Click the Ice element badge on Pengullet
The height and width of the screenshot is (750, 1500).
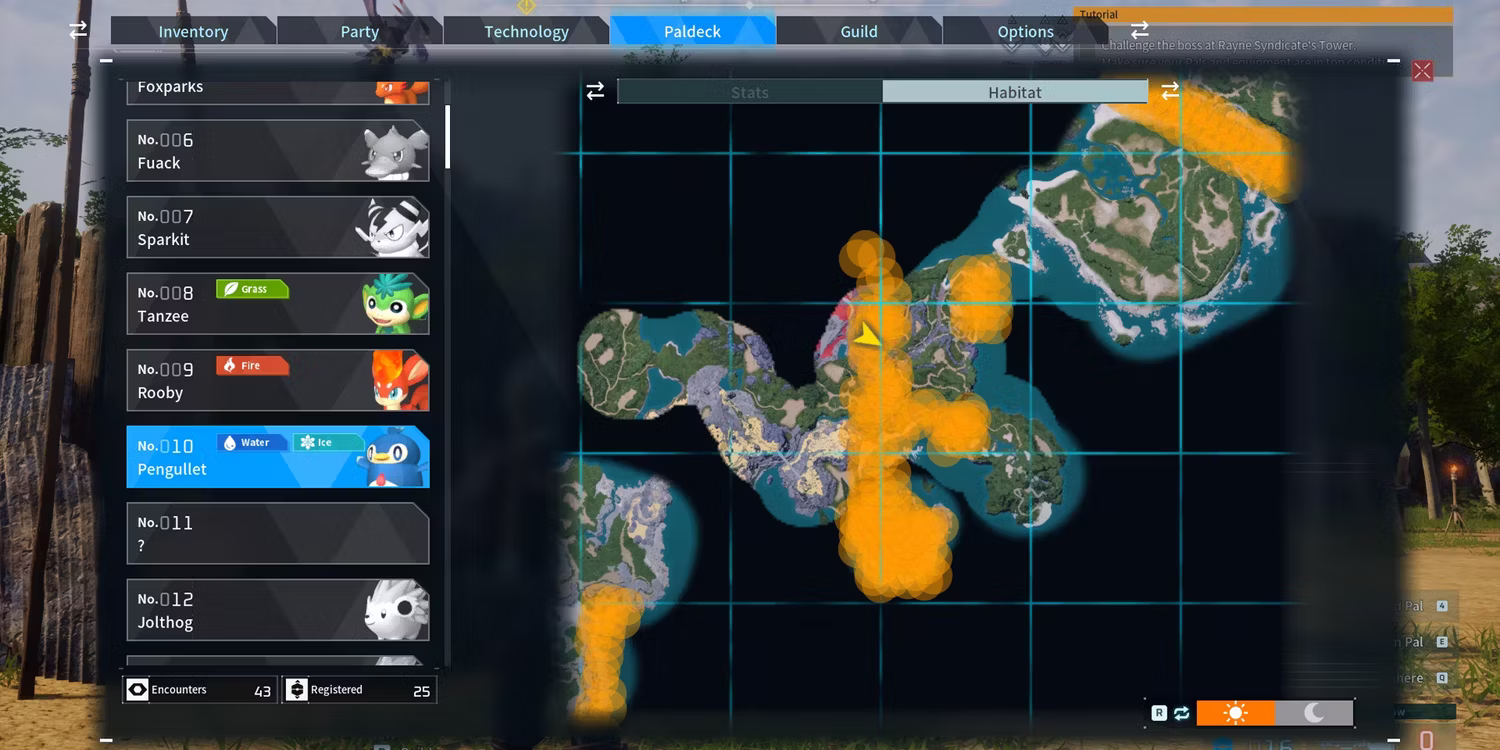pos(329,442)
